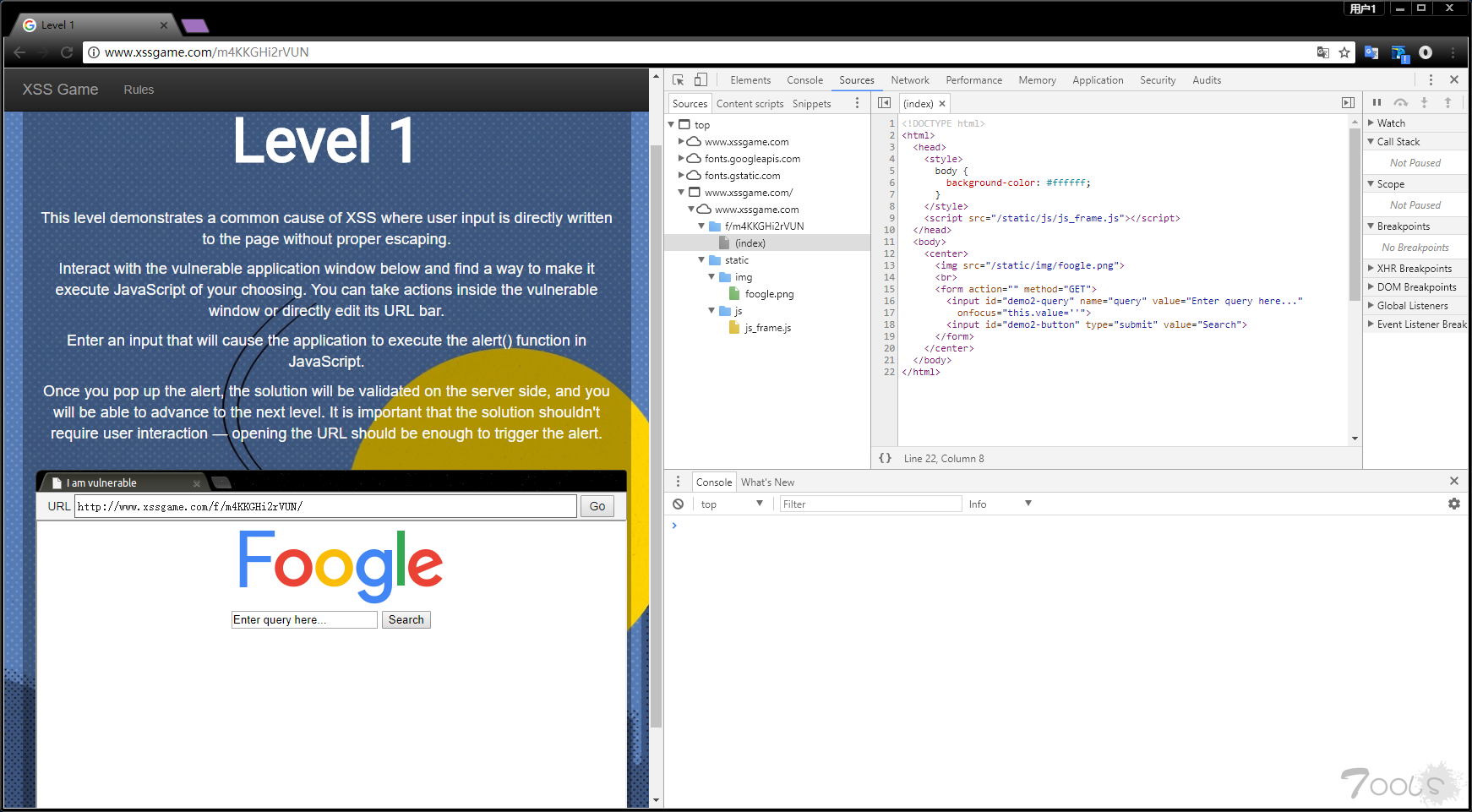The image size is (1472, 812).
Task: Hide the debugger sidebar pane
Action: [1348, 103]
